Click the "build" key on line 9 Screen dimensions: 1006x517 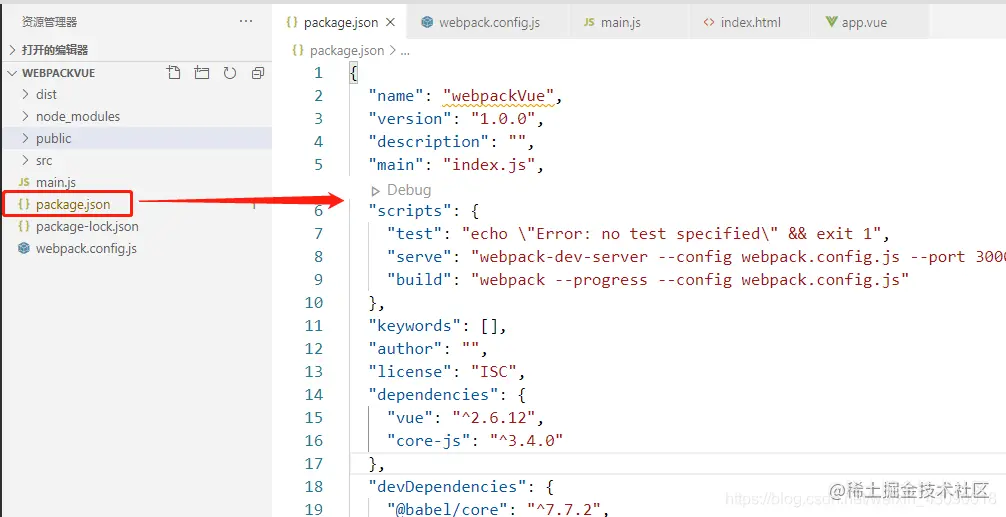(419, 280)
